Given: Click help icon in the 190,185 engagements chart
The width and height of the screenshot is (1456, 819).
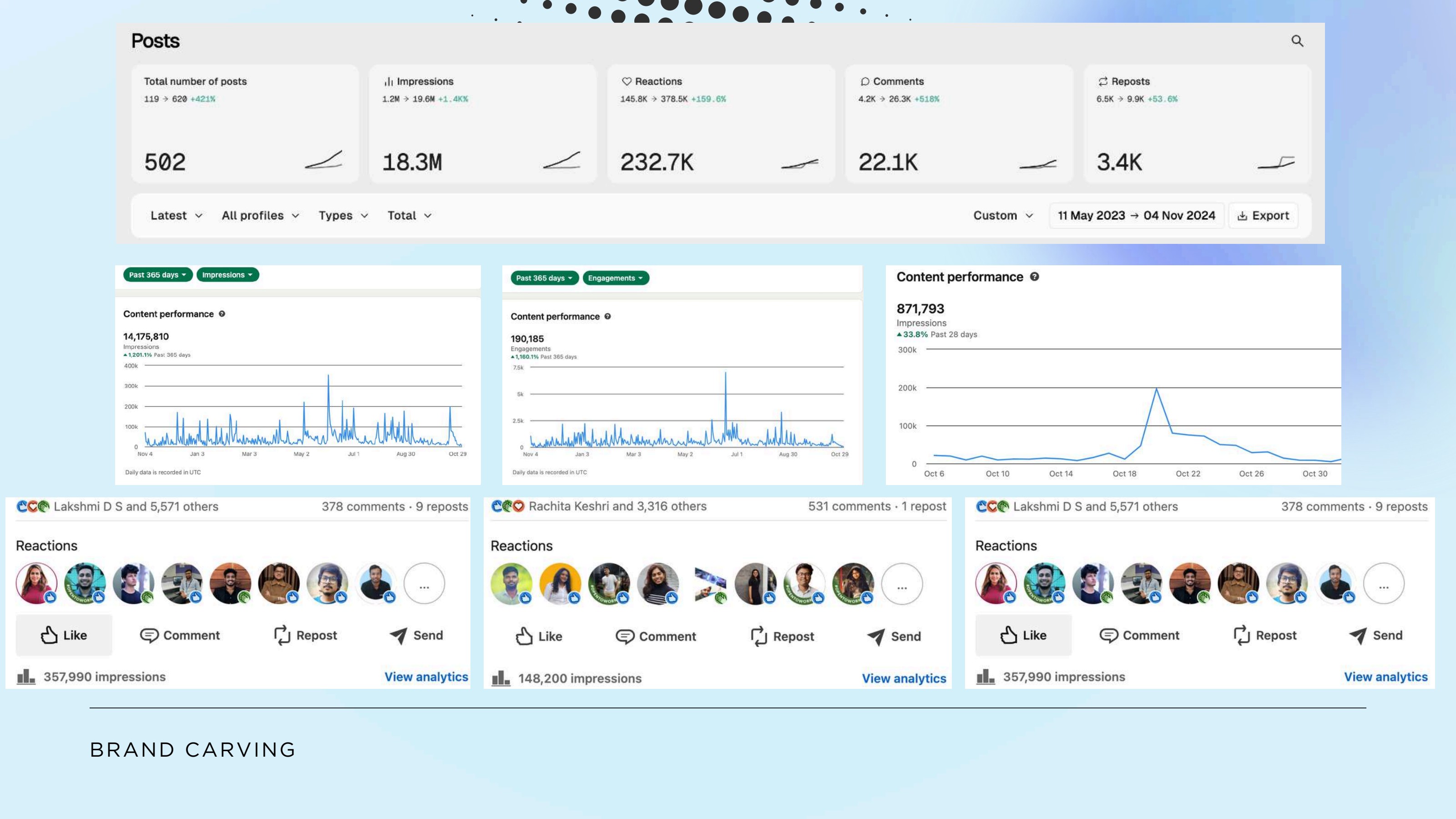Looking at the screenshot, I should (607, 317).
